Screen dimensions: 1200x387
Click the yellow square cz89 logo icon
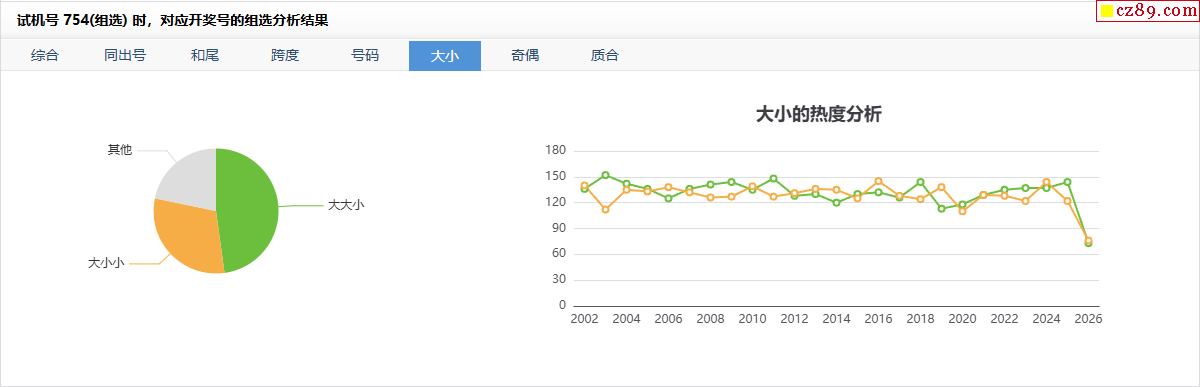[1108, 11]
